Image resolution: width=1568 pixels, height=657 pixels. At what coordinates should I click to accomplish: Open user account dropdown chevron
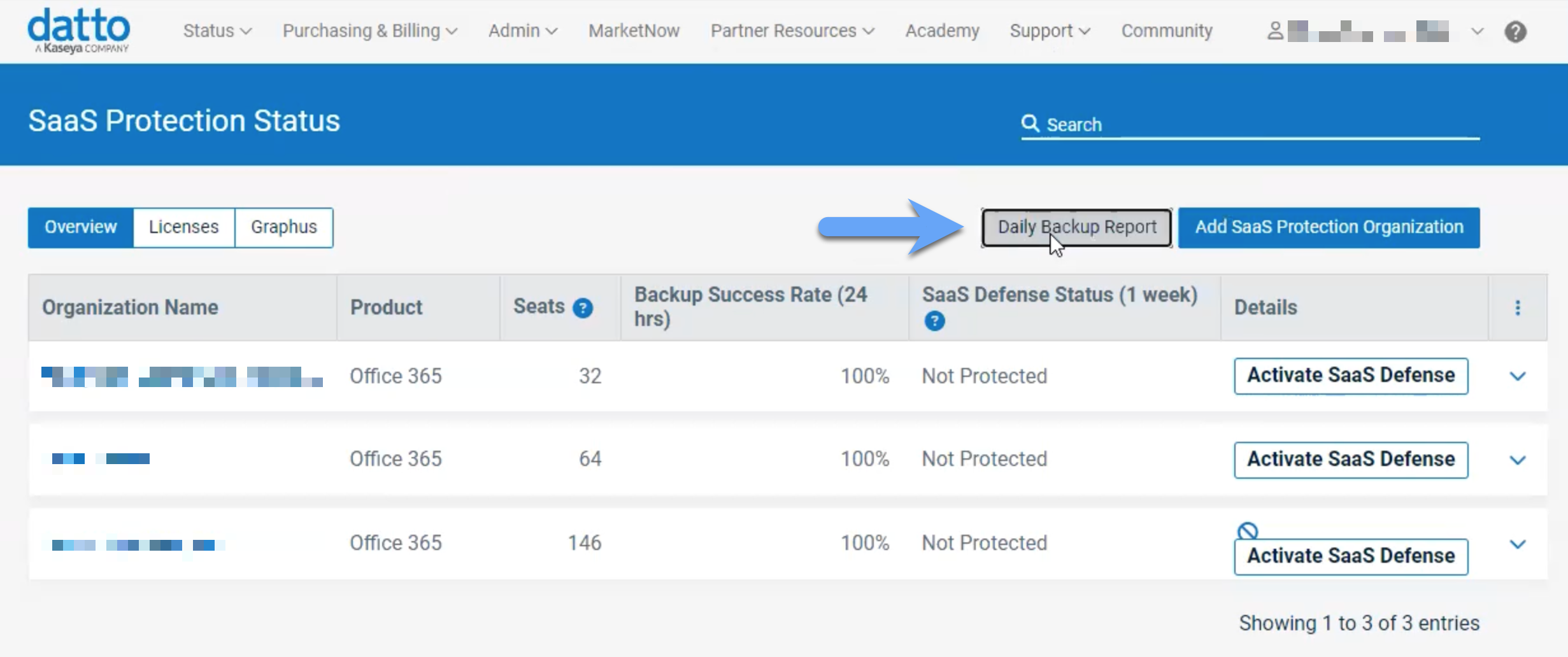(x=1478, y=31)
